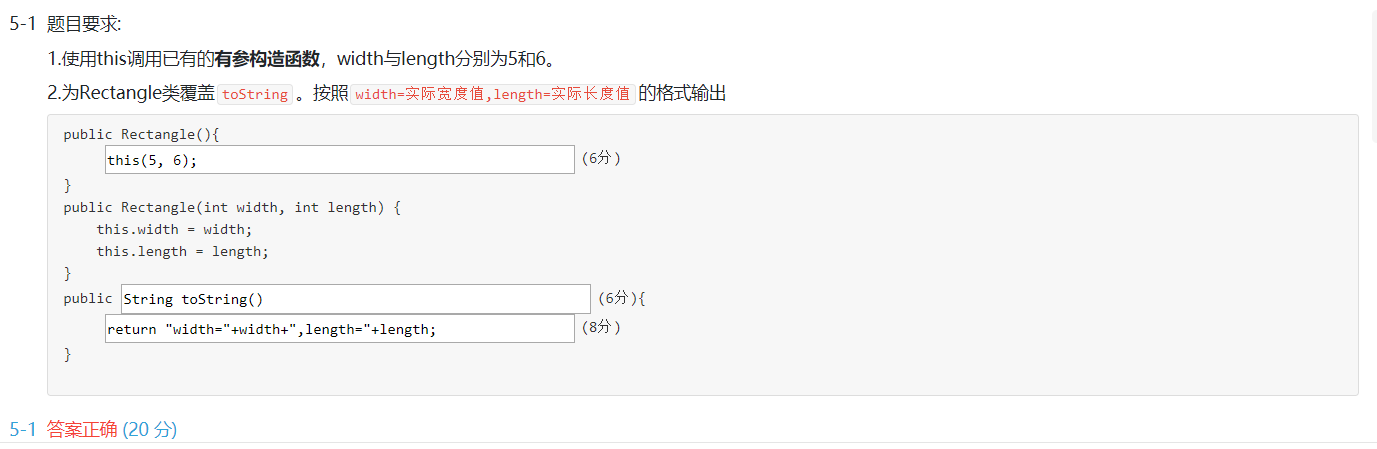Click the "this.width = width;" code line
The height and width of the screenshot is (449, 1377).
pyautogui.click(x=174, y=229)
